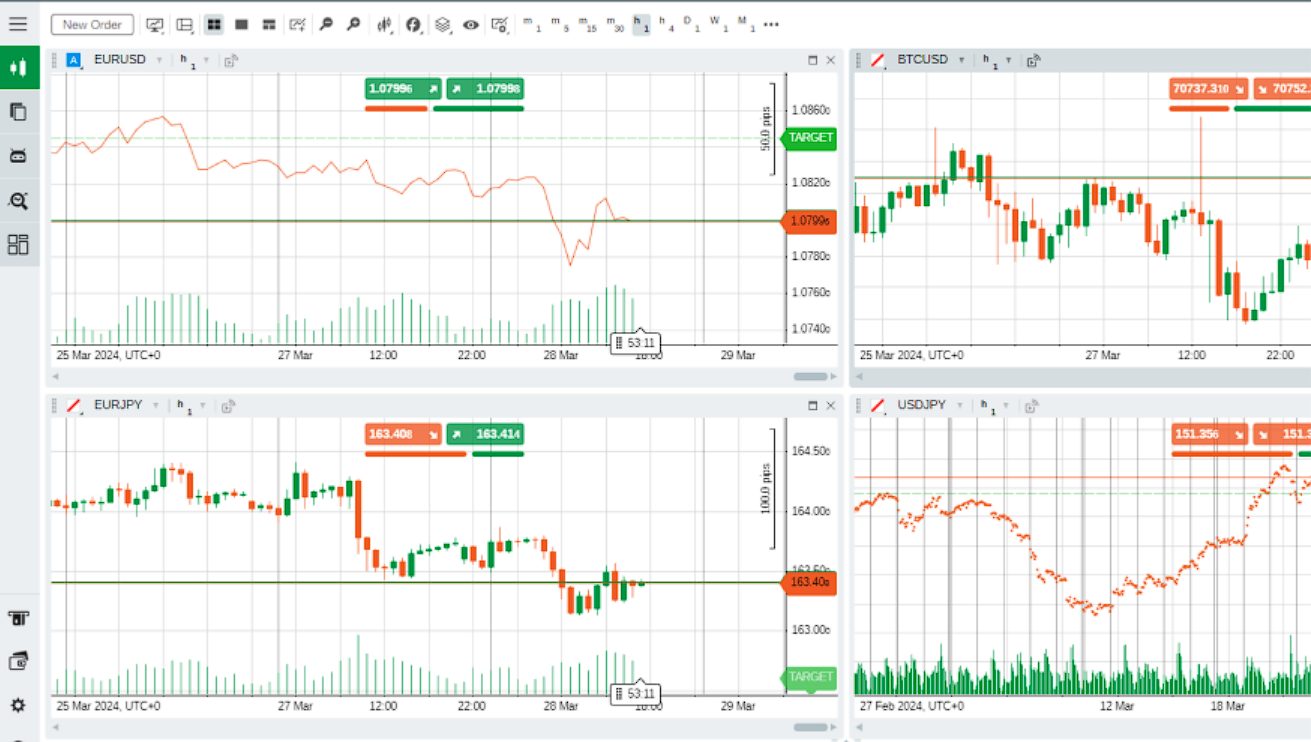The width and height of the screenshot is (1311, 742).
Task: Open the layers object list icon
Action: [443, 25]
